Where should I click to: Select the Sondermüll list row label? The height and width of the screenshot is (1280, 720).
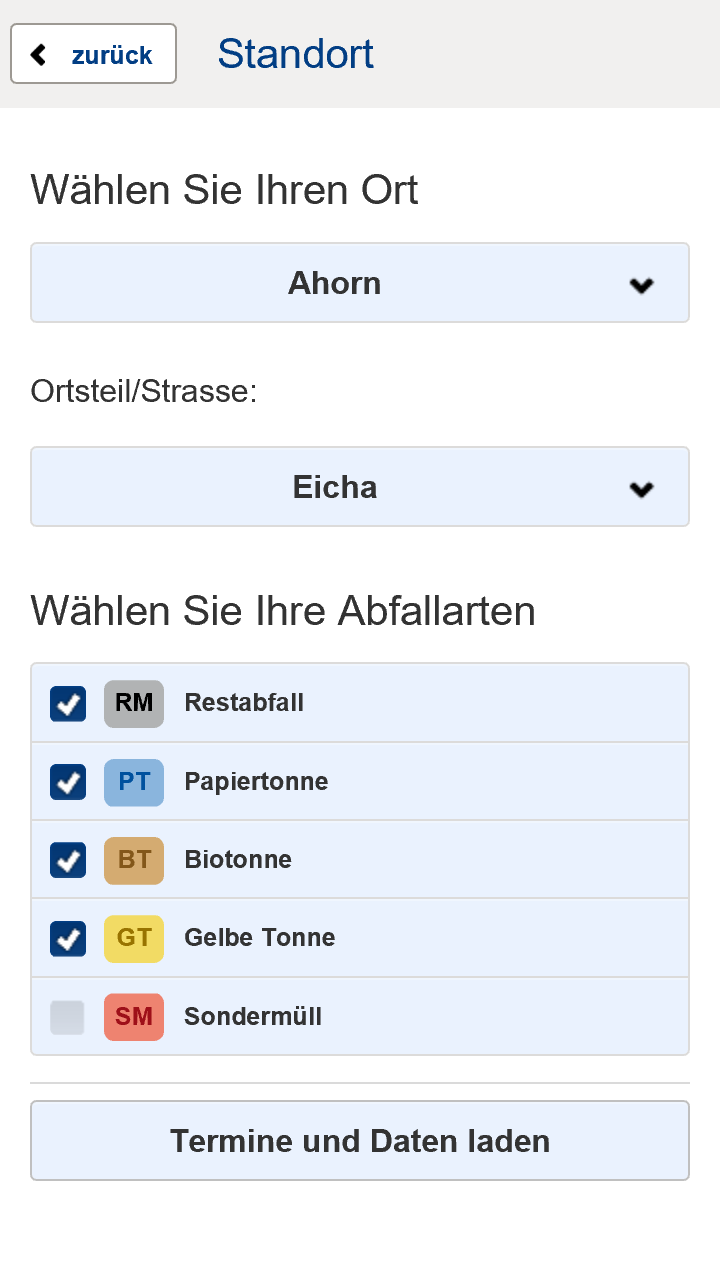(x=253, y=1017)
